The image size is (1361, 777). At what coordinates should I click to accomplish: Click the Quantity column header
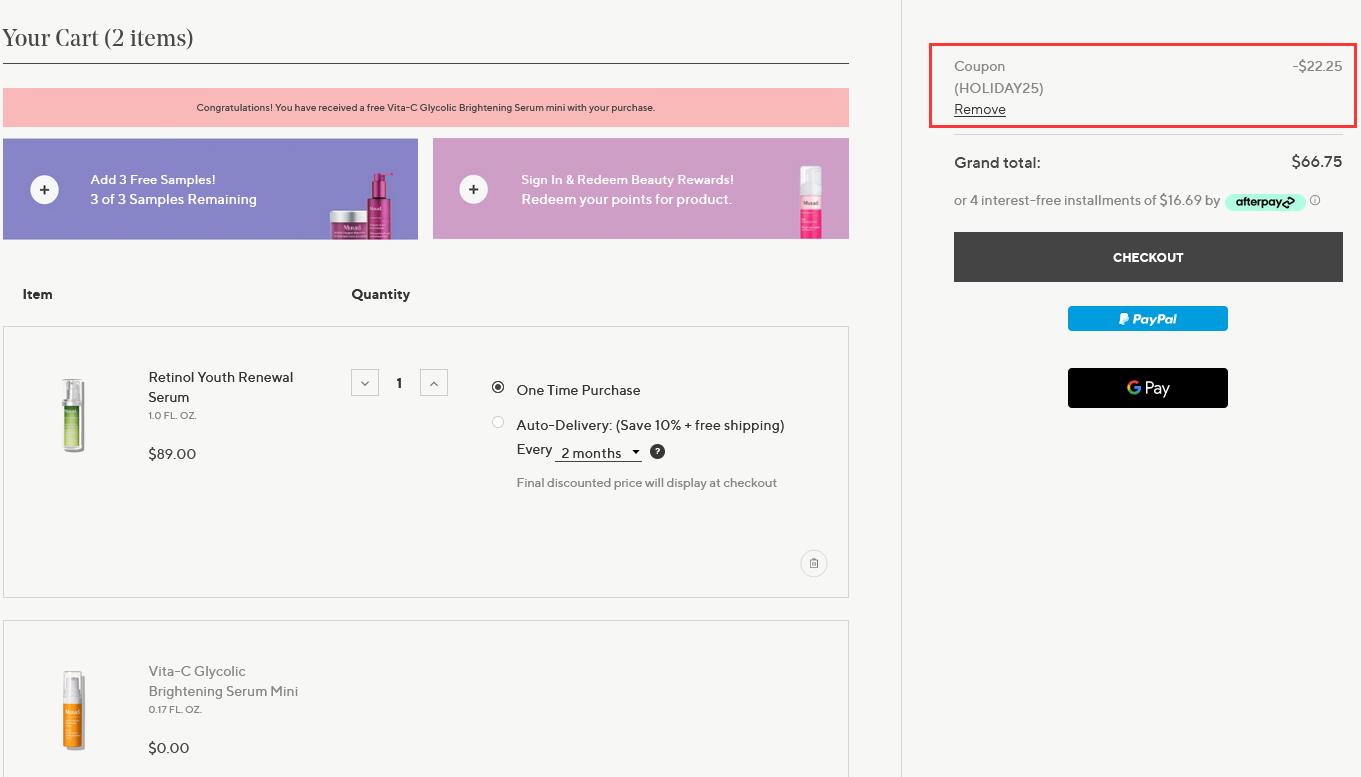[381, 294]
